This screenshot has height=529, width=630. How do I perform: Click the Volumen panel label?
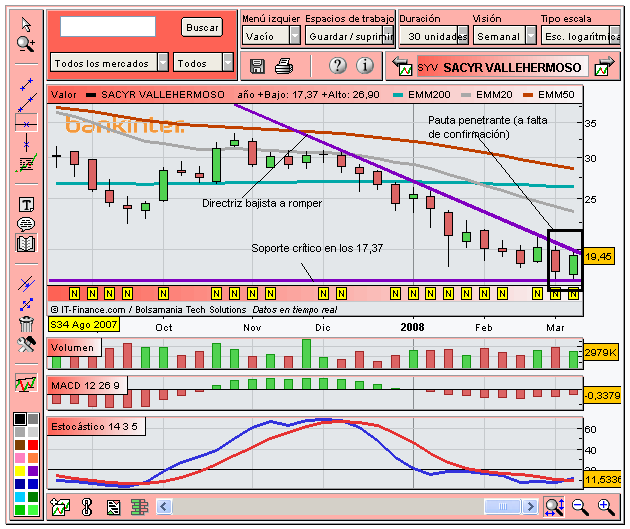74,347
